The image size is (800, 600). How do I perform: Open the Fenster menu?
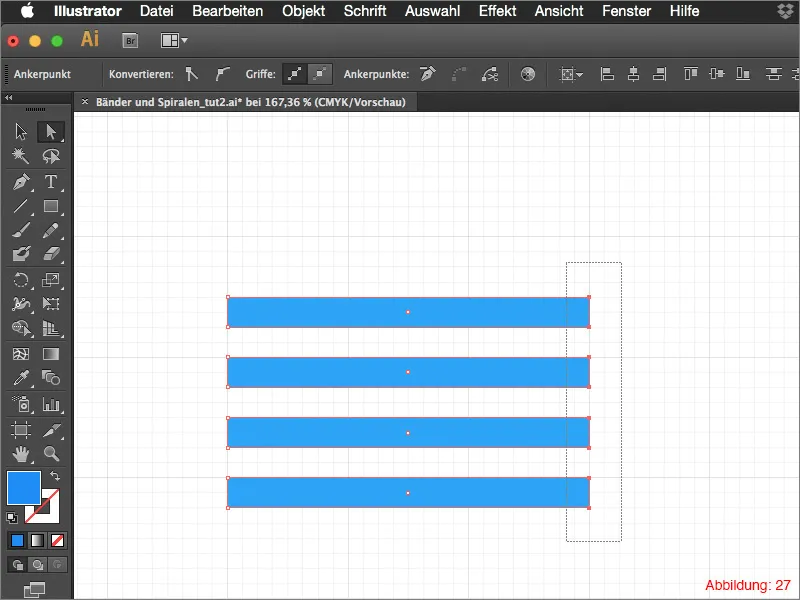point(627,11)
